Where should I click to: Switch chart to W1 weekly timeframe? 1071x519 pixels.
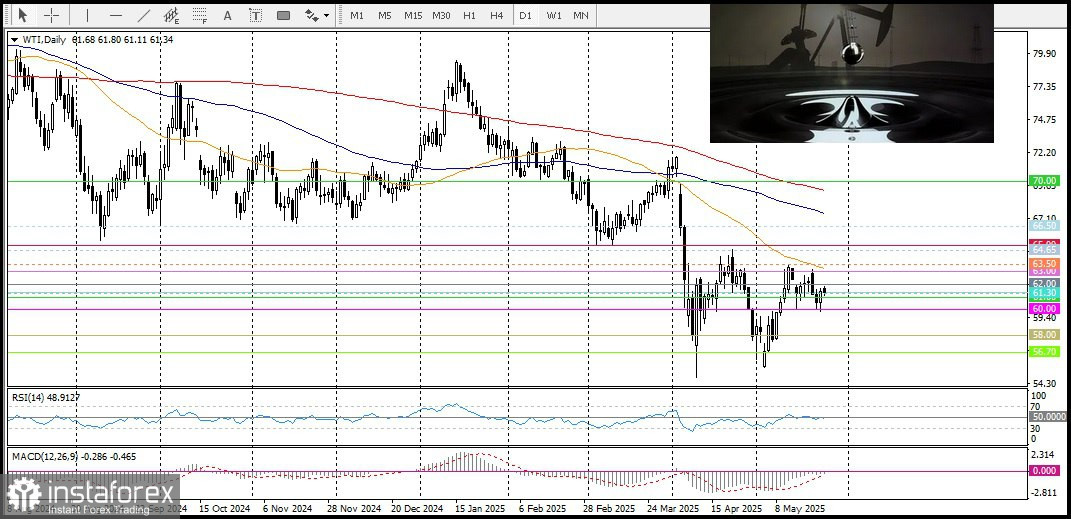click(553, 15)
